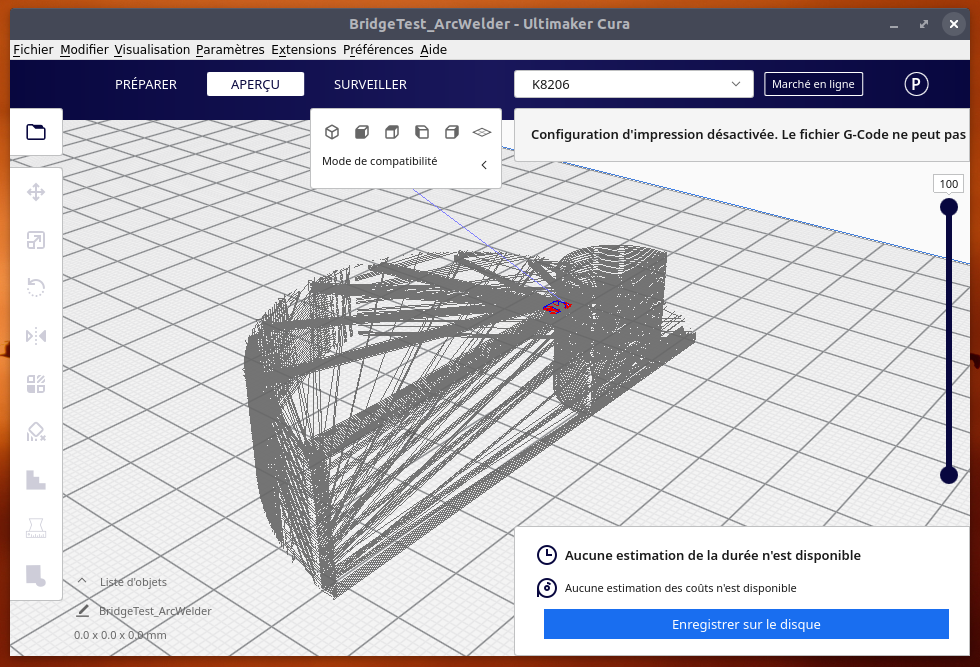Select the Support Blocker tool

(x=36, y=432)
